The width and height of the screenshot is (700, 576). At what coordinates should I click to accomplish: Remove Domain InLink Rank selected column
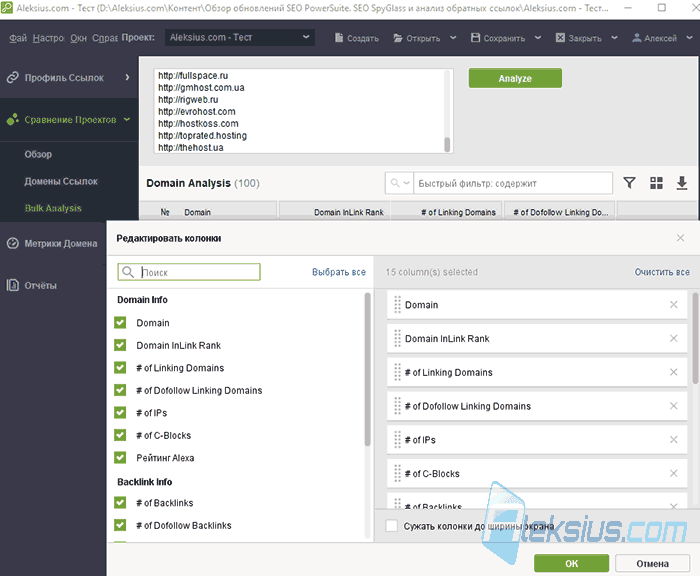click(674, 338)
